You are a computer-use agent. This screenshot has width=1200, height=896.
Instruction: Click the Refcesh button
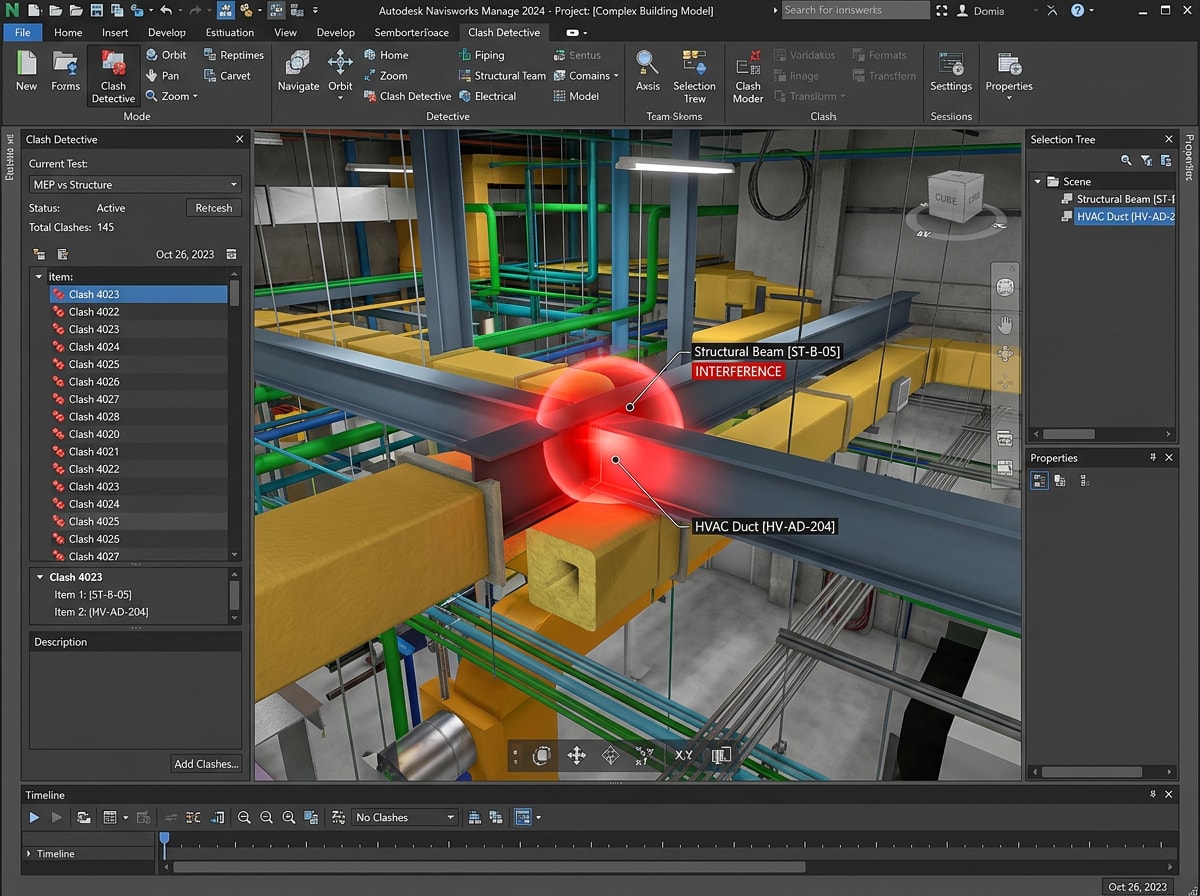click(214, 208)
